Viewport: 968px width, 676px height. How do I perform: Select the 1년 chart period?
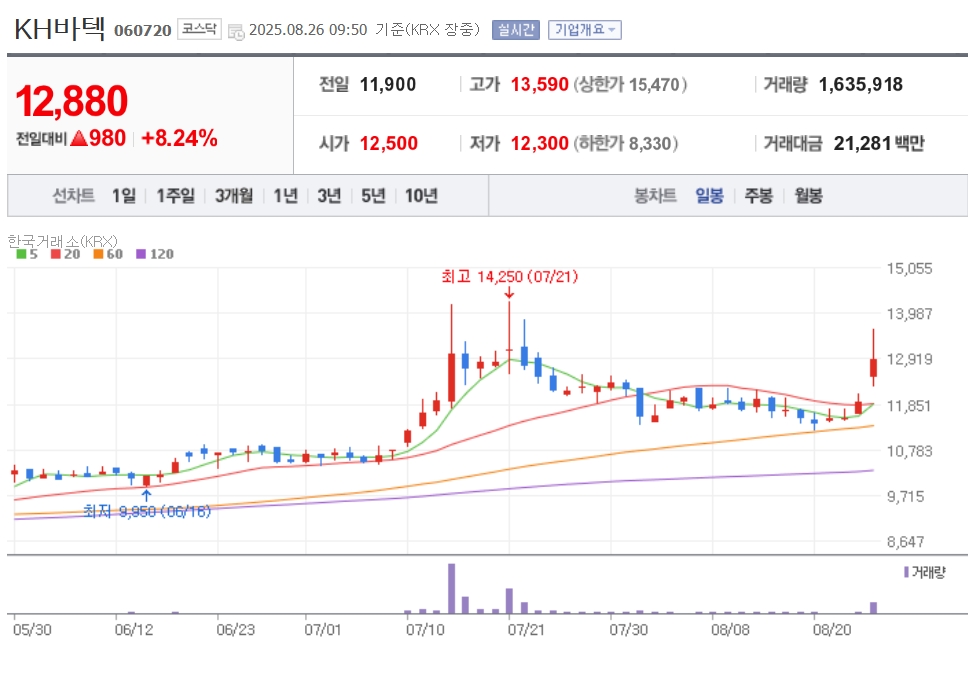tap(286, 196)
